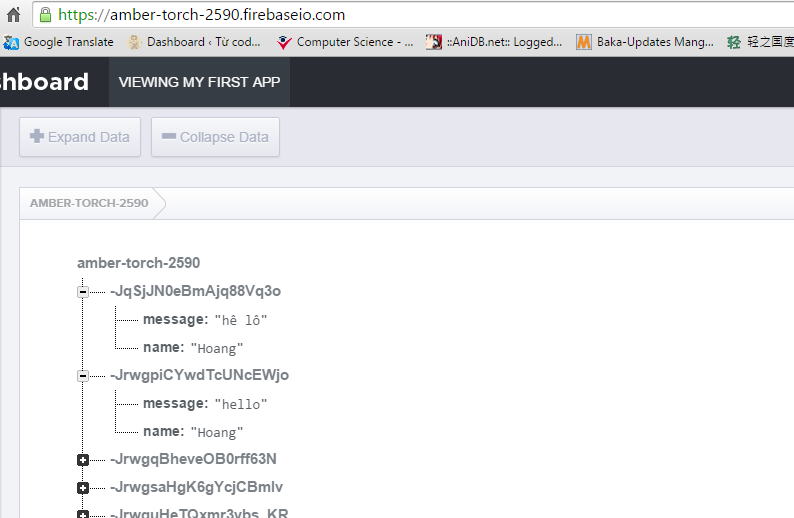Click the Collapse Data button

(215, 137)
